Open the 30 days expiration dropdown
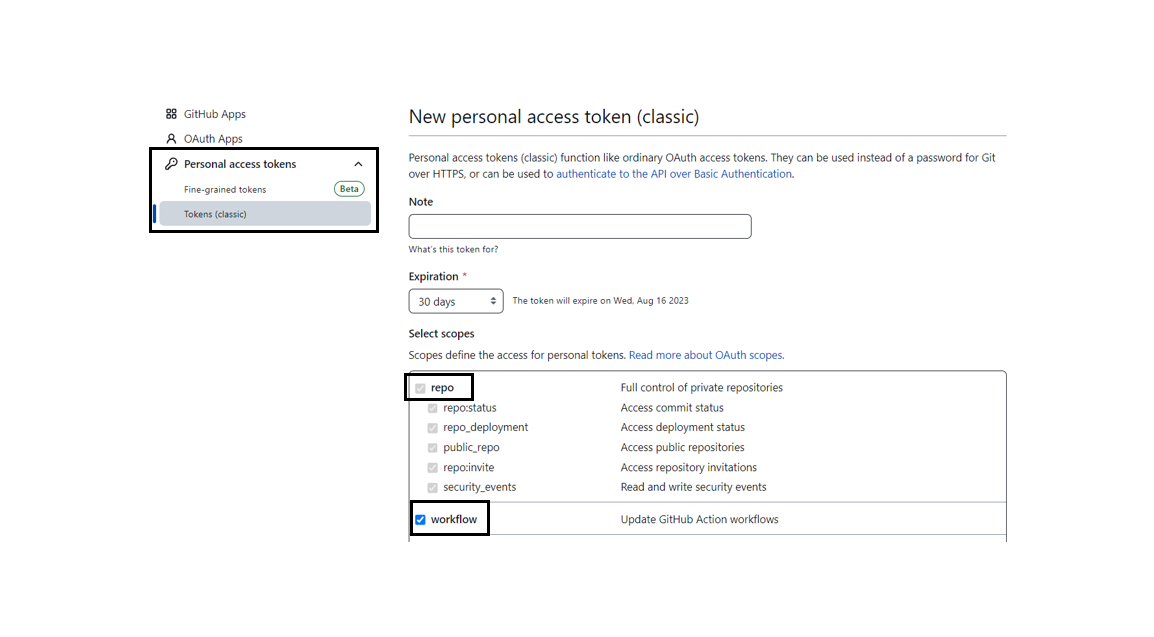This screenshot has width=1154, height=637. tap(456, 301)
